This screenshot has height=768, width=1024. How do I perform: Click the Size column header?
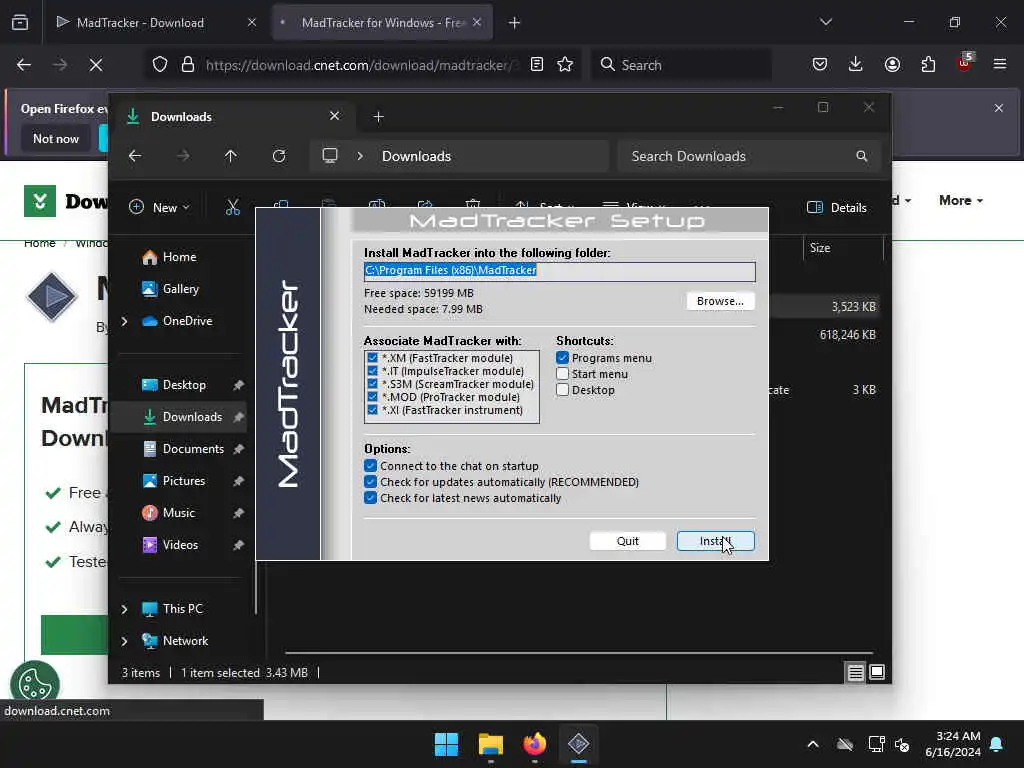(x=842, y=248)
